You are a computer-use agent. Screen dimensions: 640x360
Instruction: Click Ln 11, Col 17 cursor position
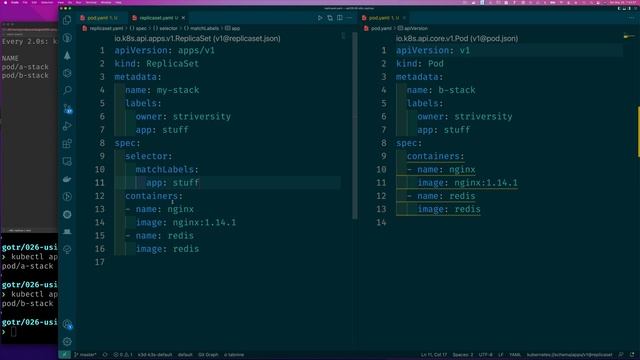[434, 355]
